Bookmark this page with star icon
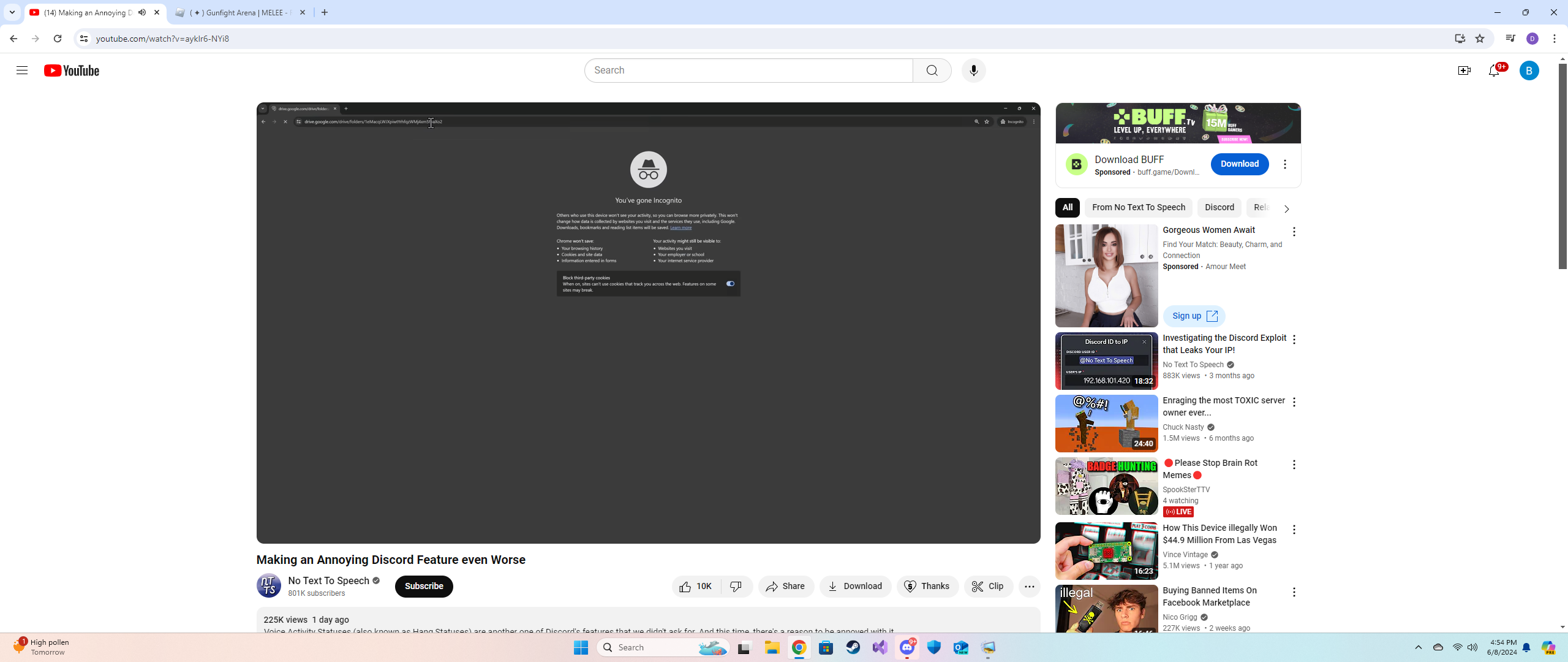This screenshot has width=1568, height=662. click(1480, 39)
